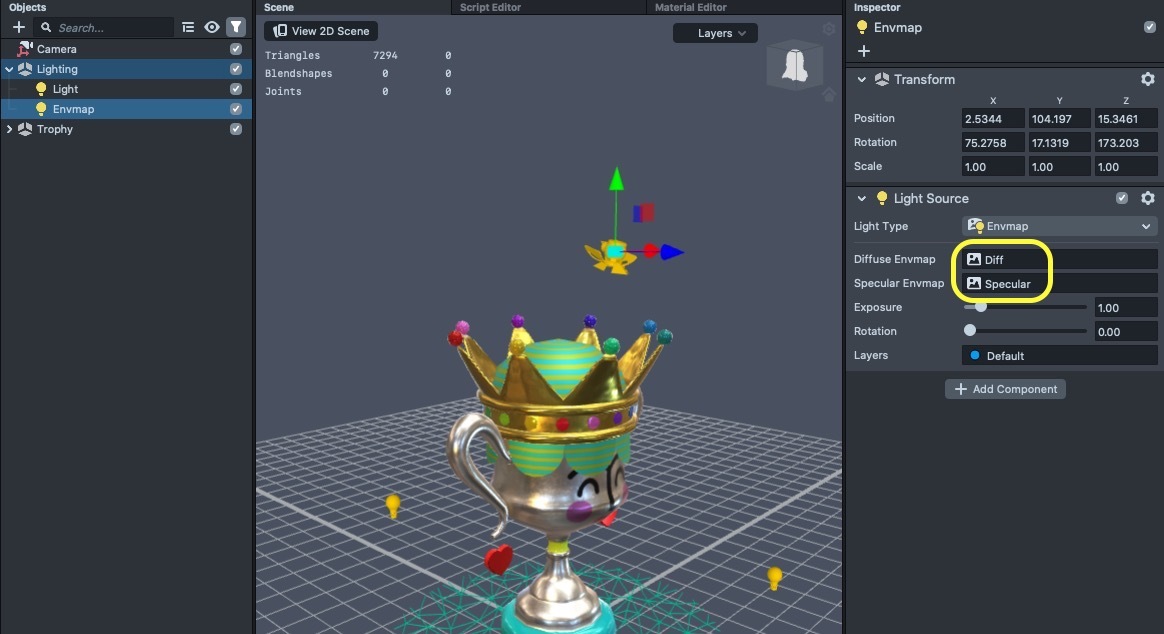
Task: Click the green Y-axis gizmo arrow
Action: pos(616,179)
